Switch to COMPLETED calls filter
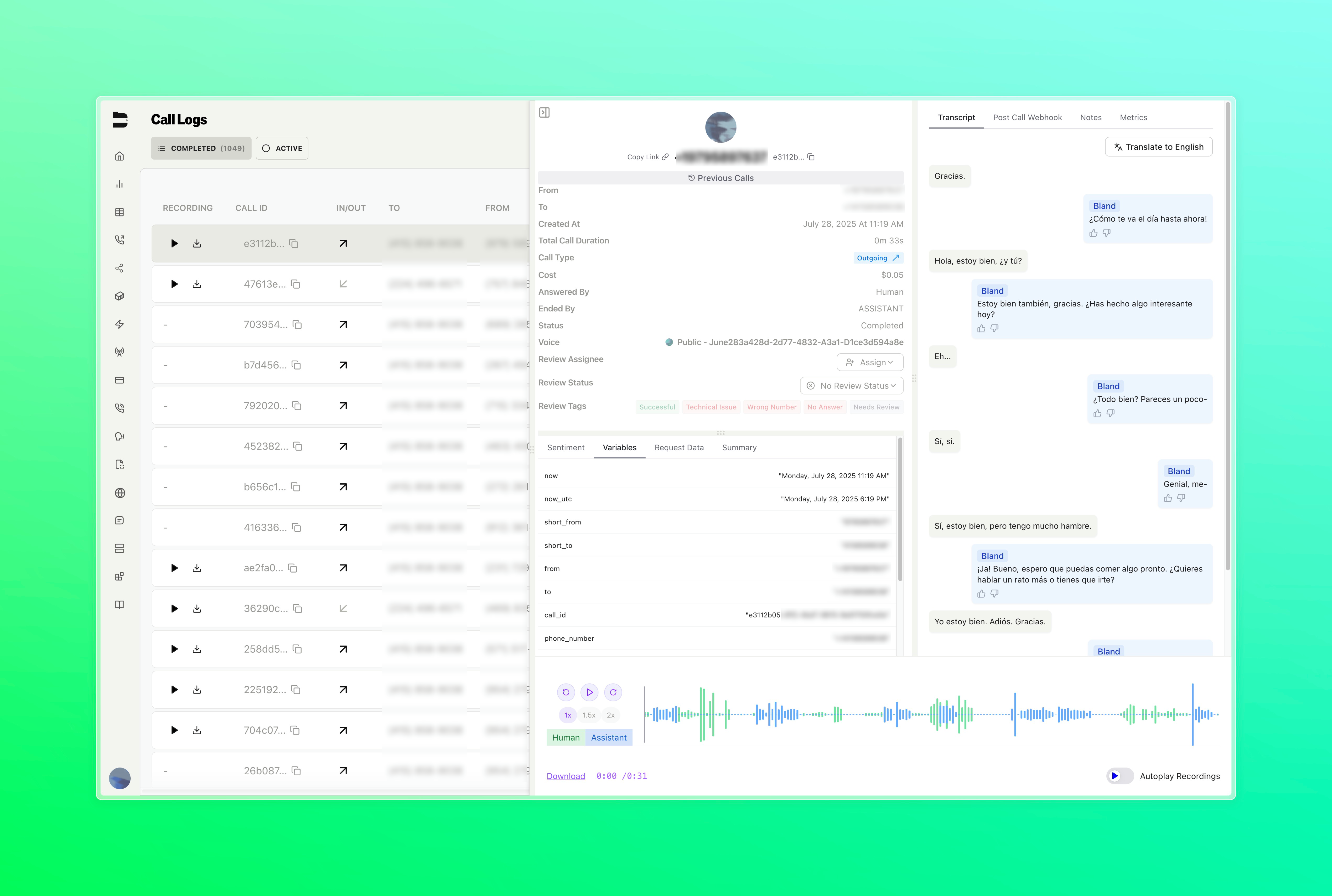 coord(201,148)
